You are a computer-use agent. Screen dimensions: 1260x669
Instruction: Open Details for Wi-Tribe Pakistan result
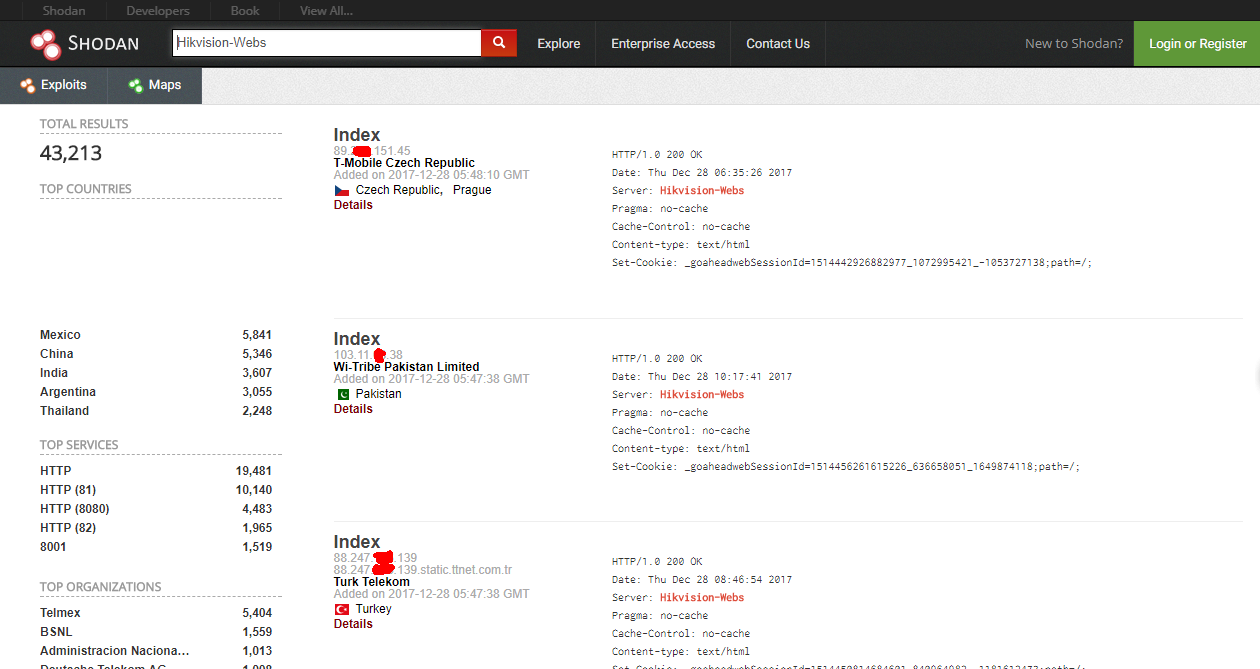[353, 409]
